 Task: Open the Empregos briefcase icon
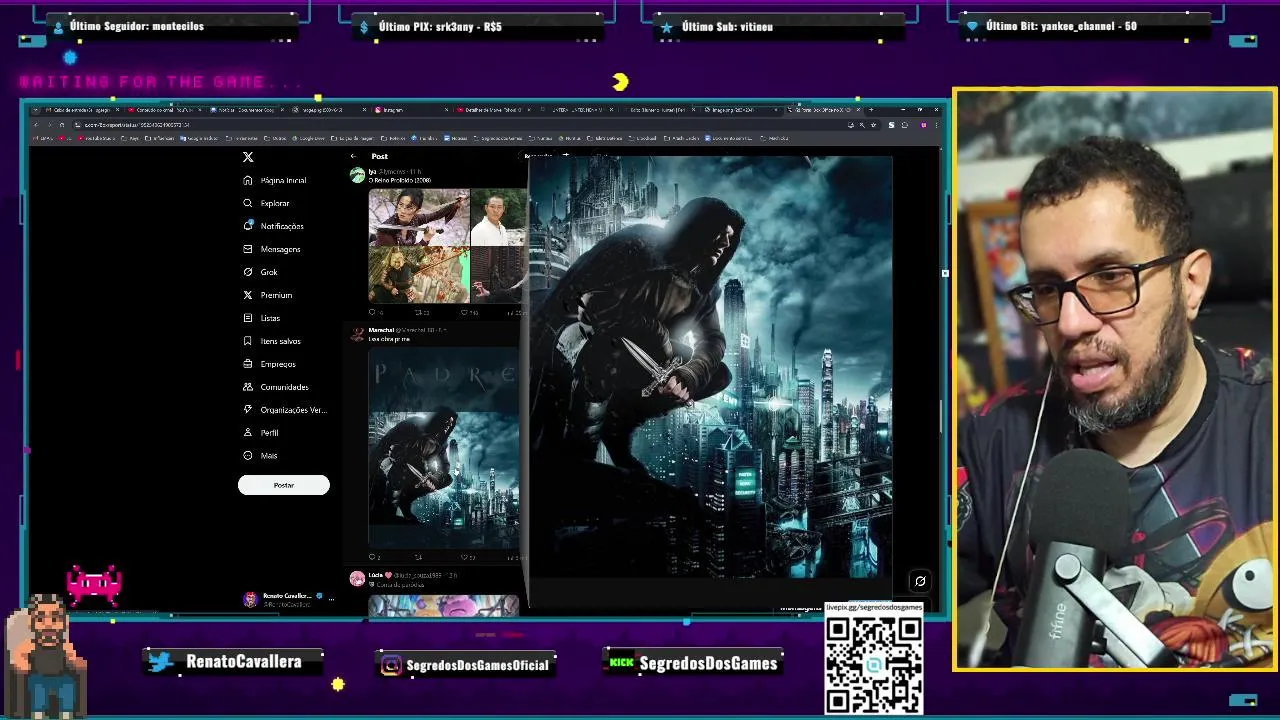248,364
